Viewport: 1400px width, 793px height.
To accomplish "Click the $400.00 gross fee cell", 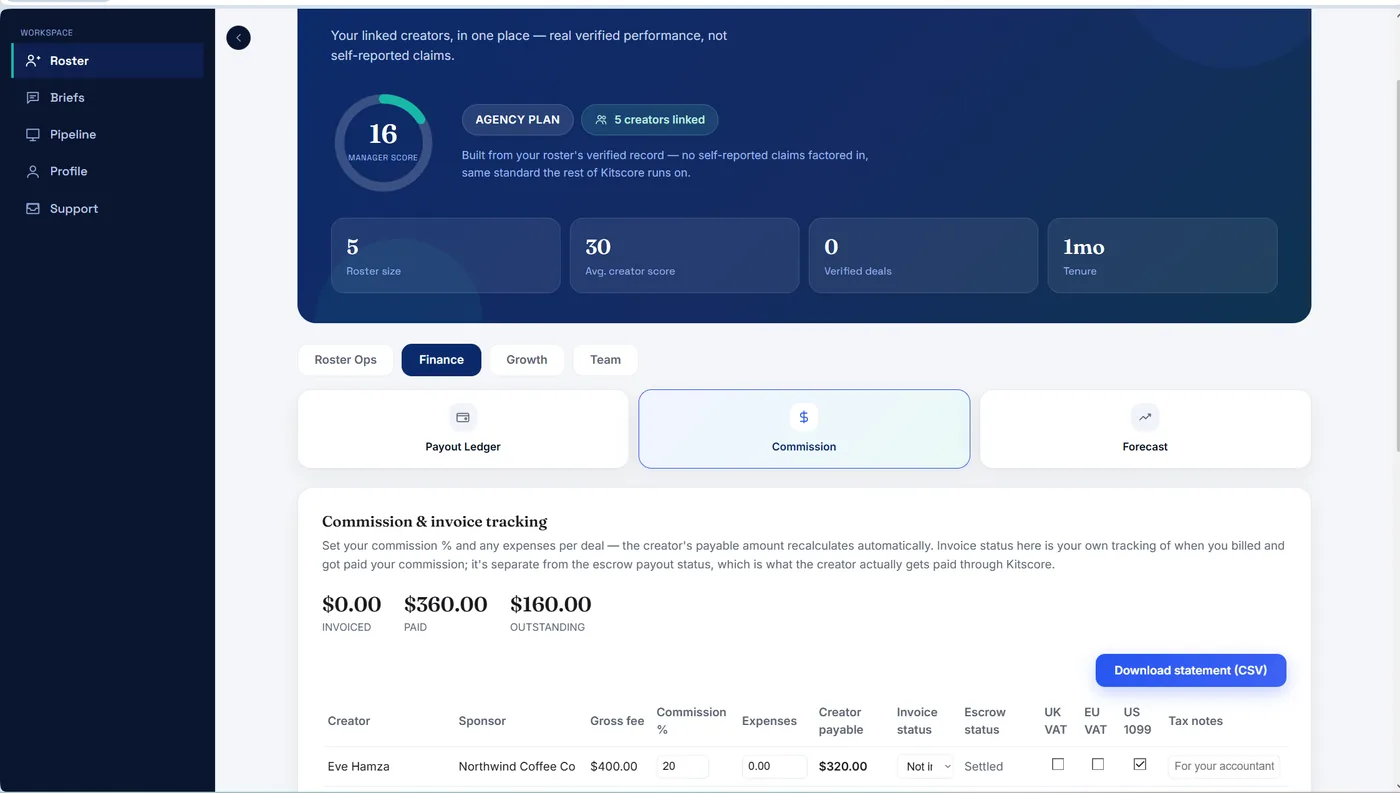I will pos(614,767).
